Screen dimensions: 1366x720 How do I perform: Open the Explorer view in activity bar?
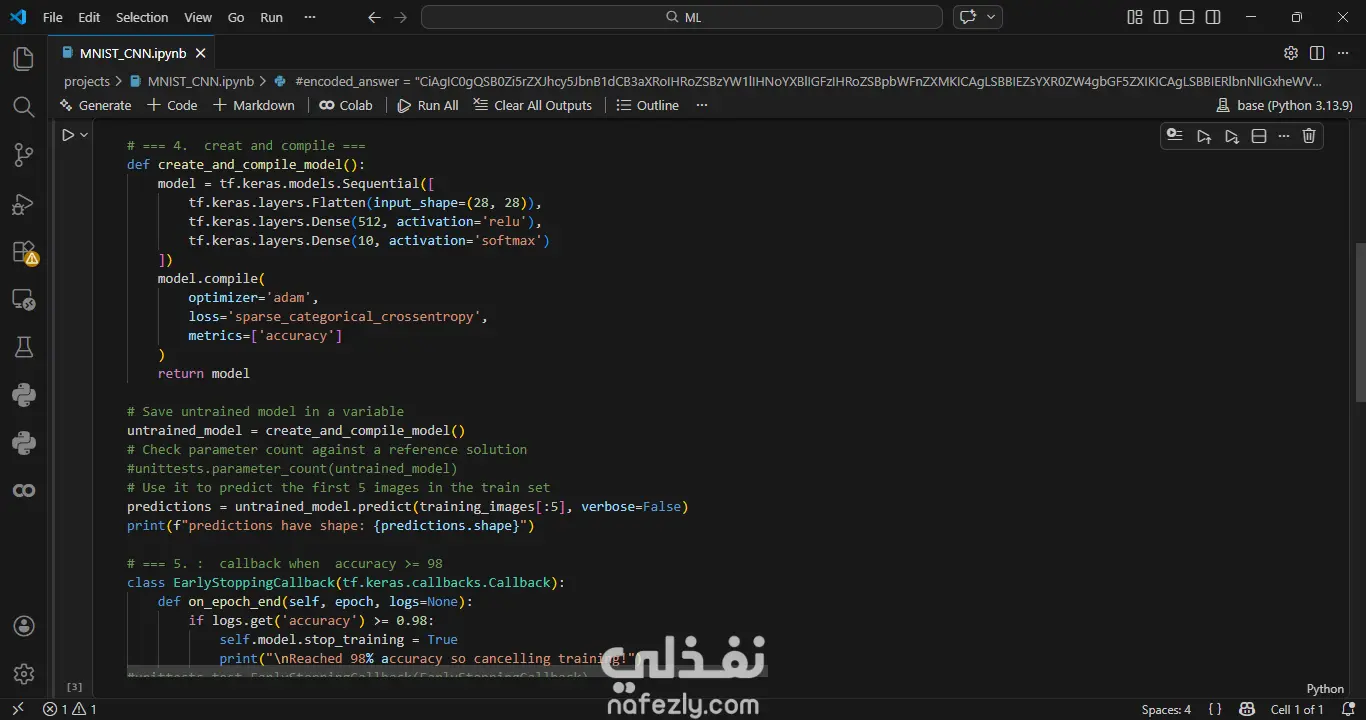click(x=24, y=59)
